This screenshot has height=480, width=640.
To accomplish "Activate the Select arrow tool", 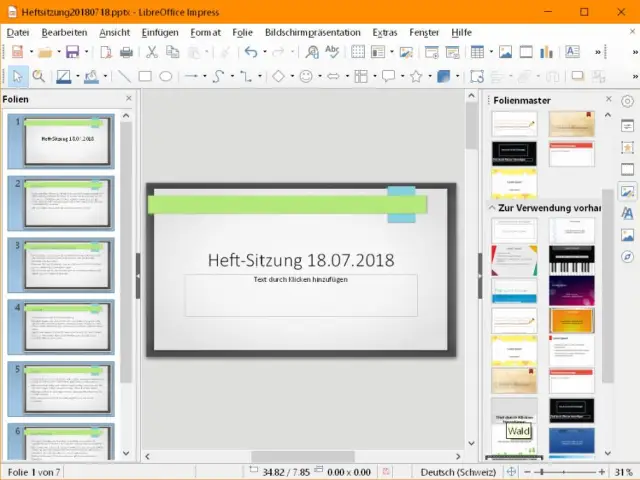I will (17, 76).
